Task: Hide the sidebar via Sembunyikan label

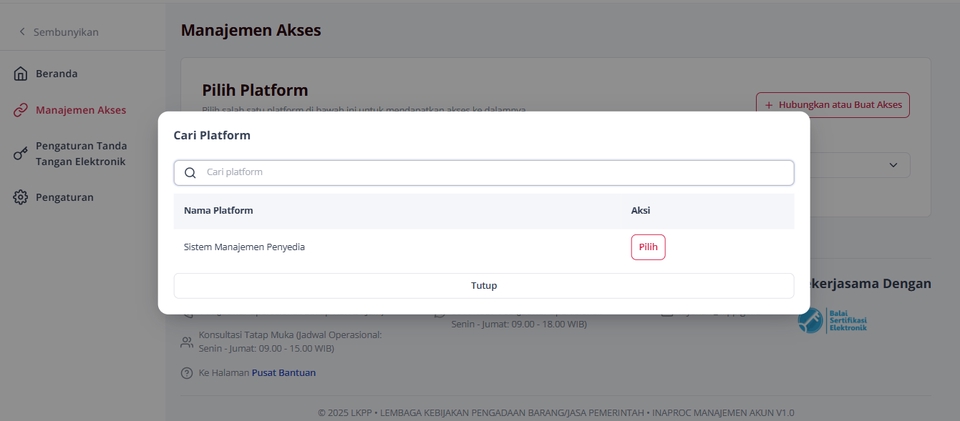Action: point(66,32)
